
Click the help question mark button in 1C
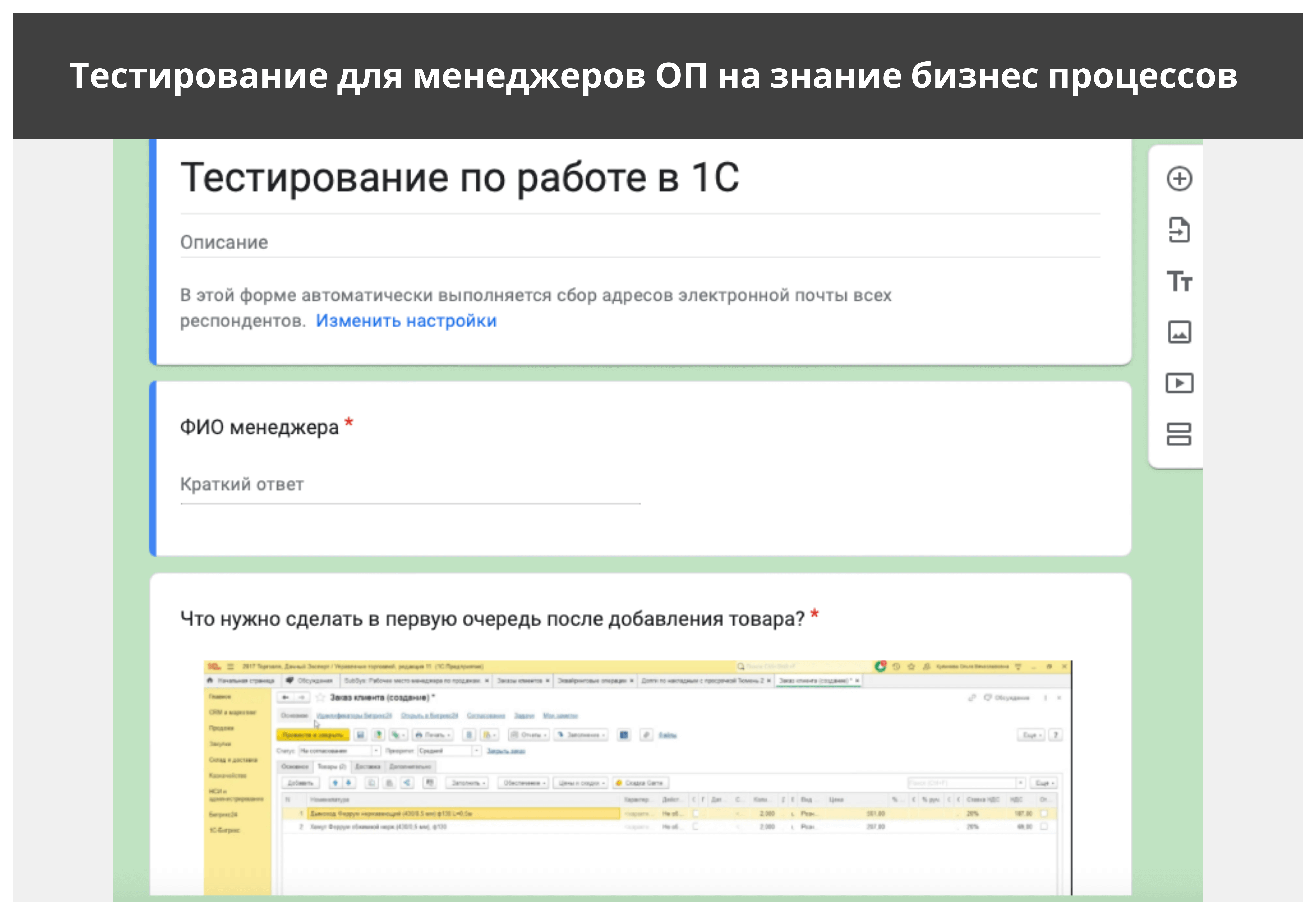tap(1055, 735)
